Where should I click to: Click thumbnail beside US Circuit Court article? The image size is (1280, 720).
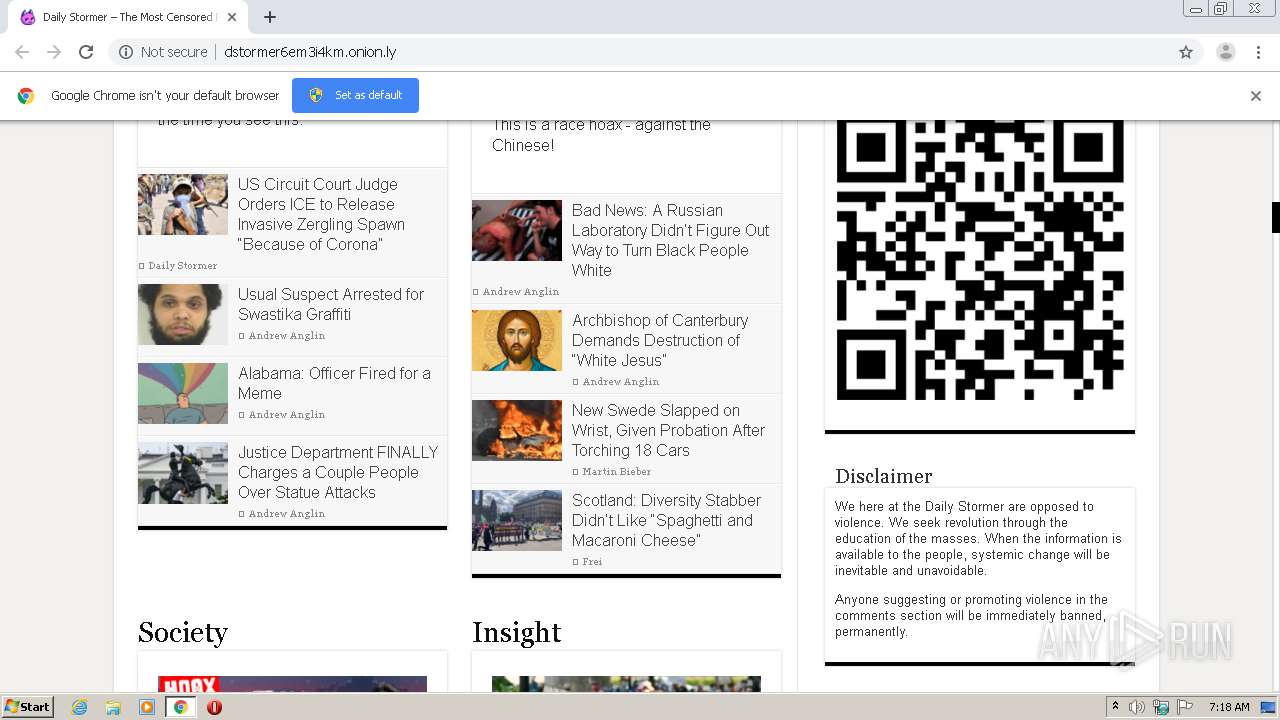tap(183, 204)
